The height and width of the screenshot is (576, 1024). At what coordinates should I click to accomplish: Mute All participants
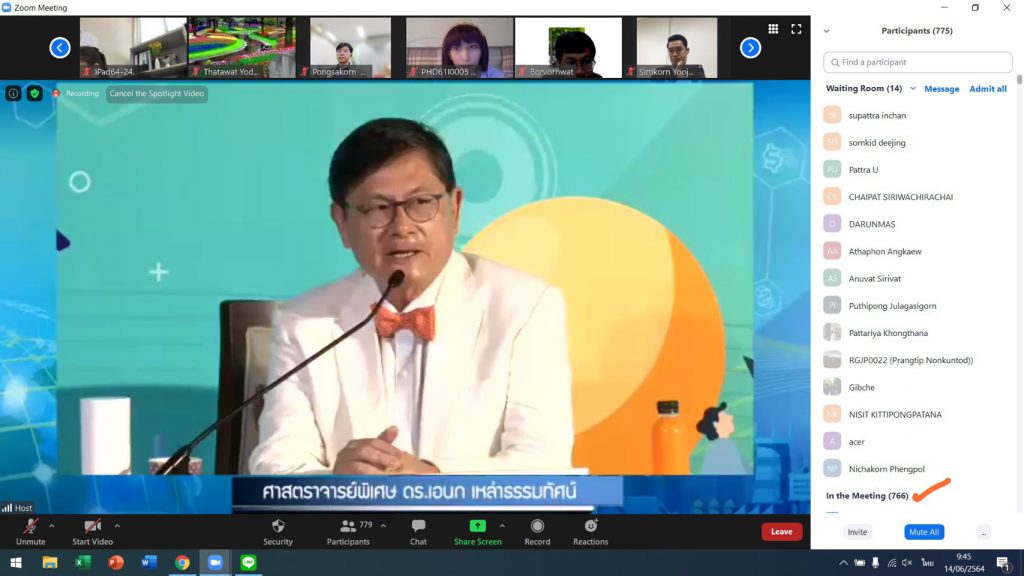[924, 532]
